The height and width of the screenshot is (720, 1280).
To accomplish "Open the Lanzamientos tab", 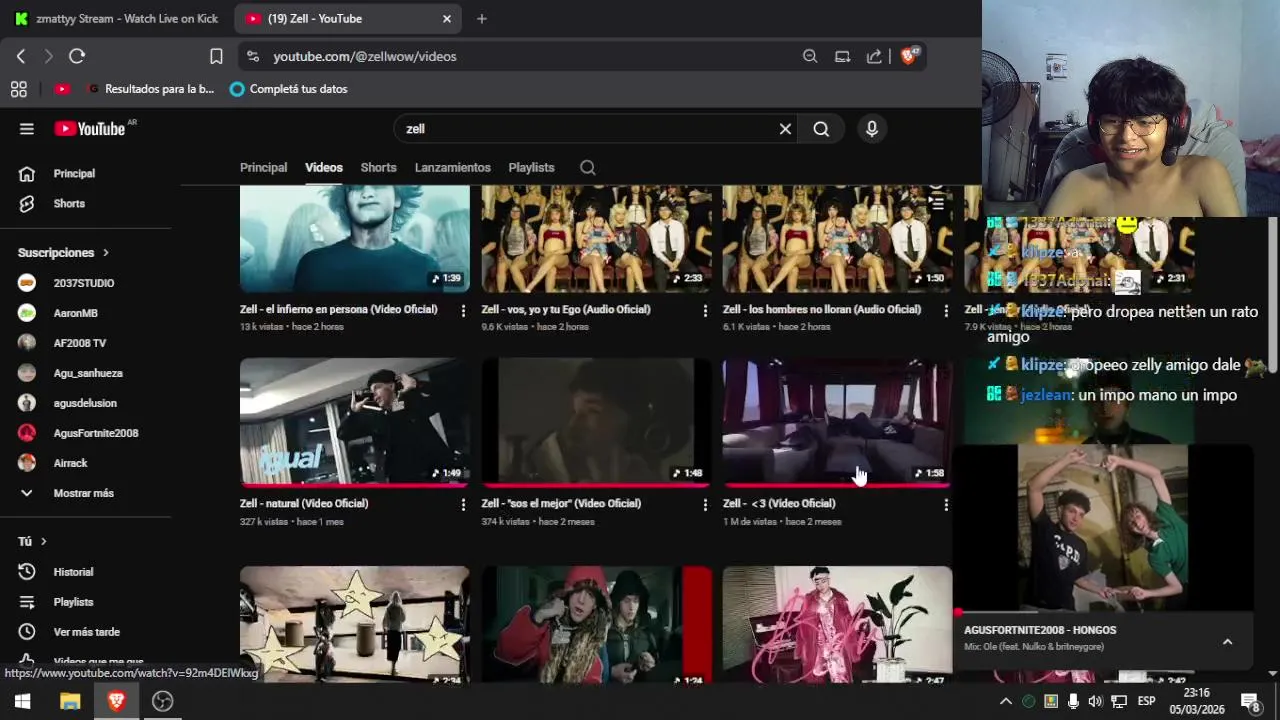I will (452, 167).
